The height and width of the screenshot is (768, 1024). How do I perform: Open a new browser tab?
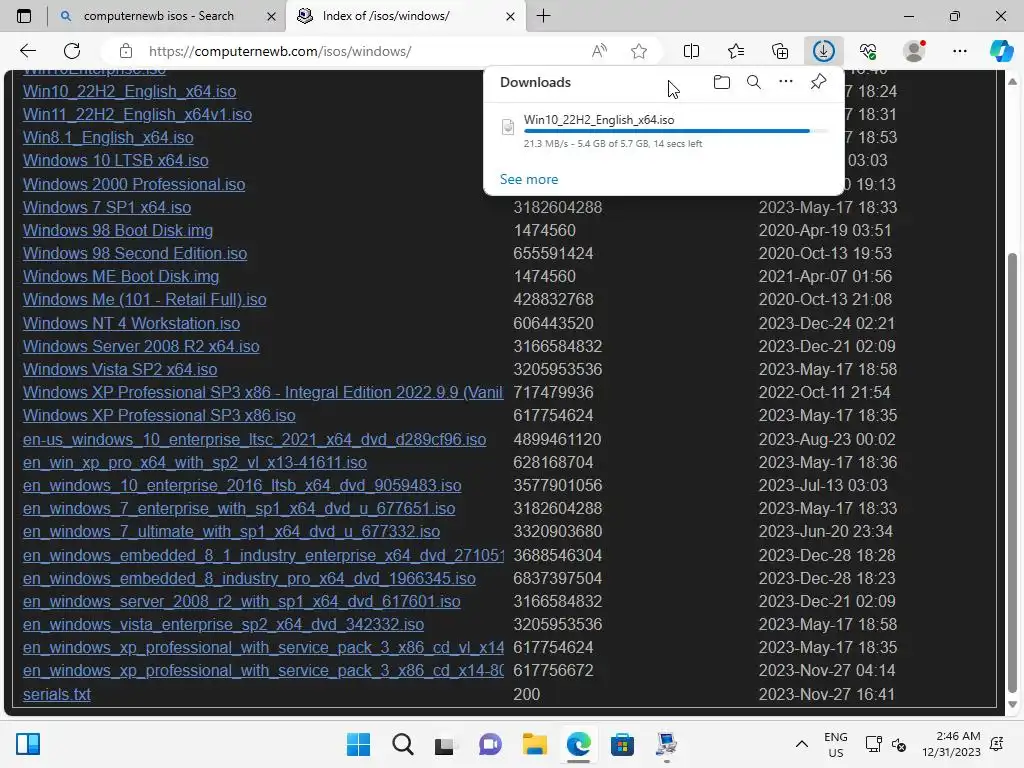pos(543,16)
